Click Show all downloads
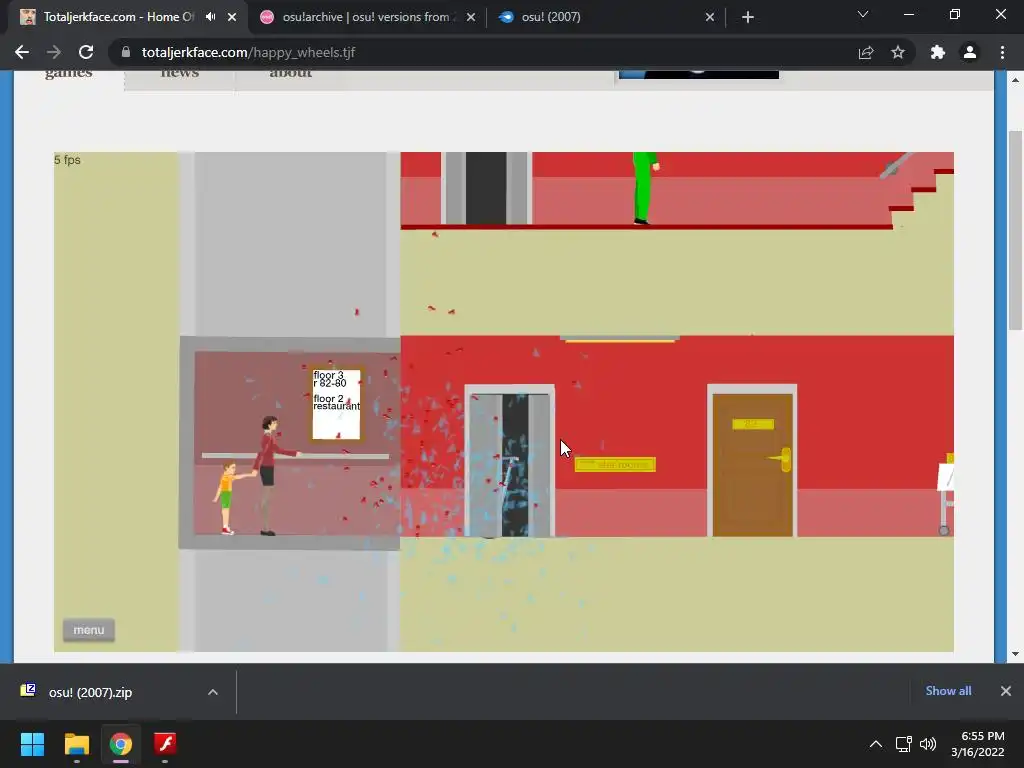 click(948, 691)
